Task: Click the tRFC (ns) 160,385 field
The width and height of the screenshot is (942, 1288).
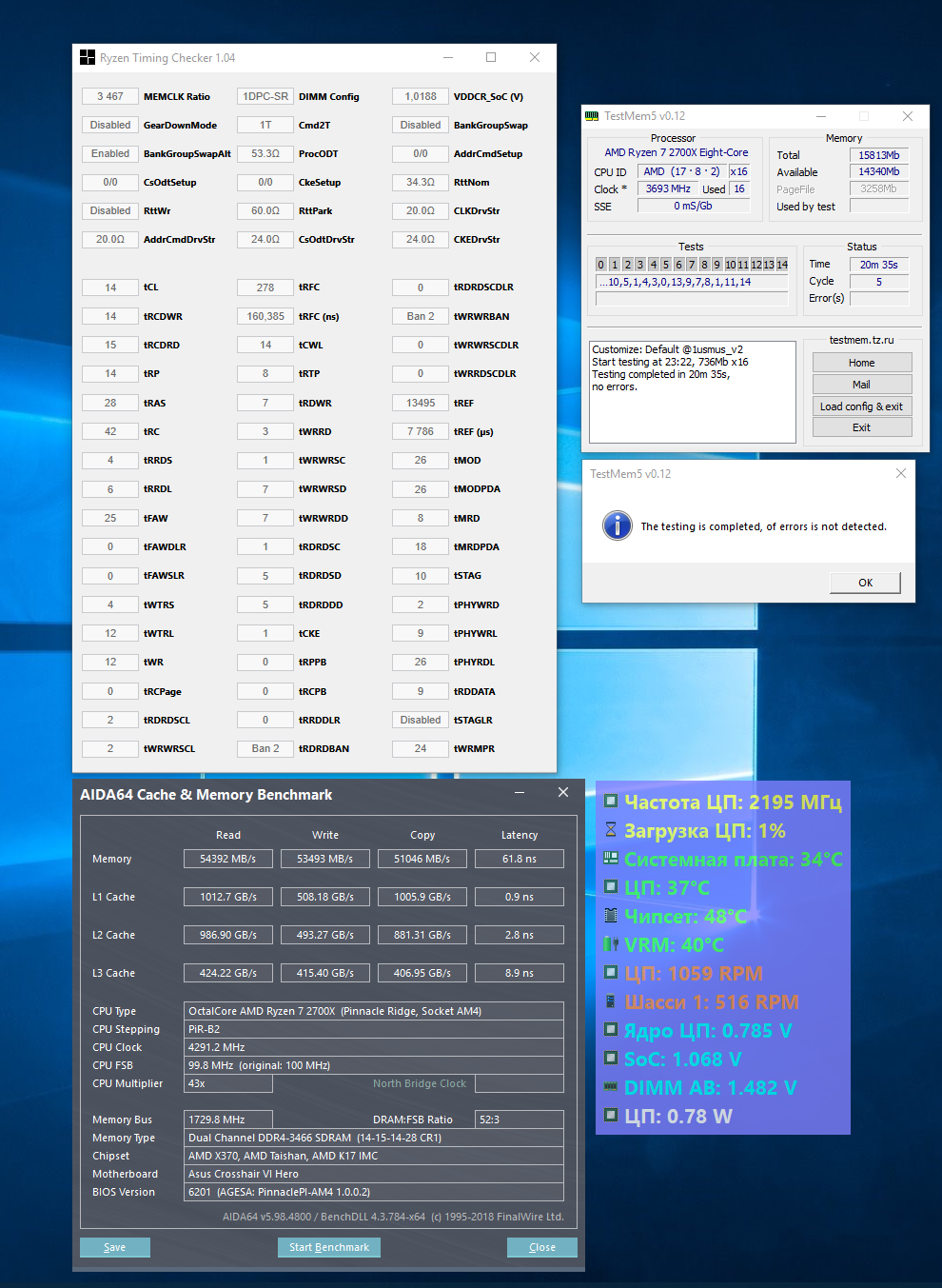Action: pyautogui.click(x=265, y=316)
